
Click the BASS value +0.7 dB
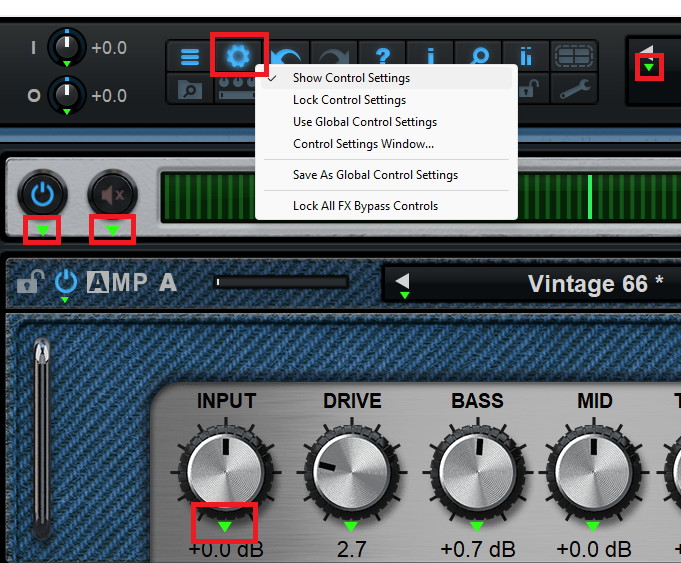click(478, 550)
